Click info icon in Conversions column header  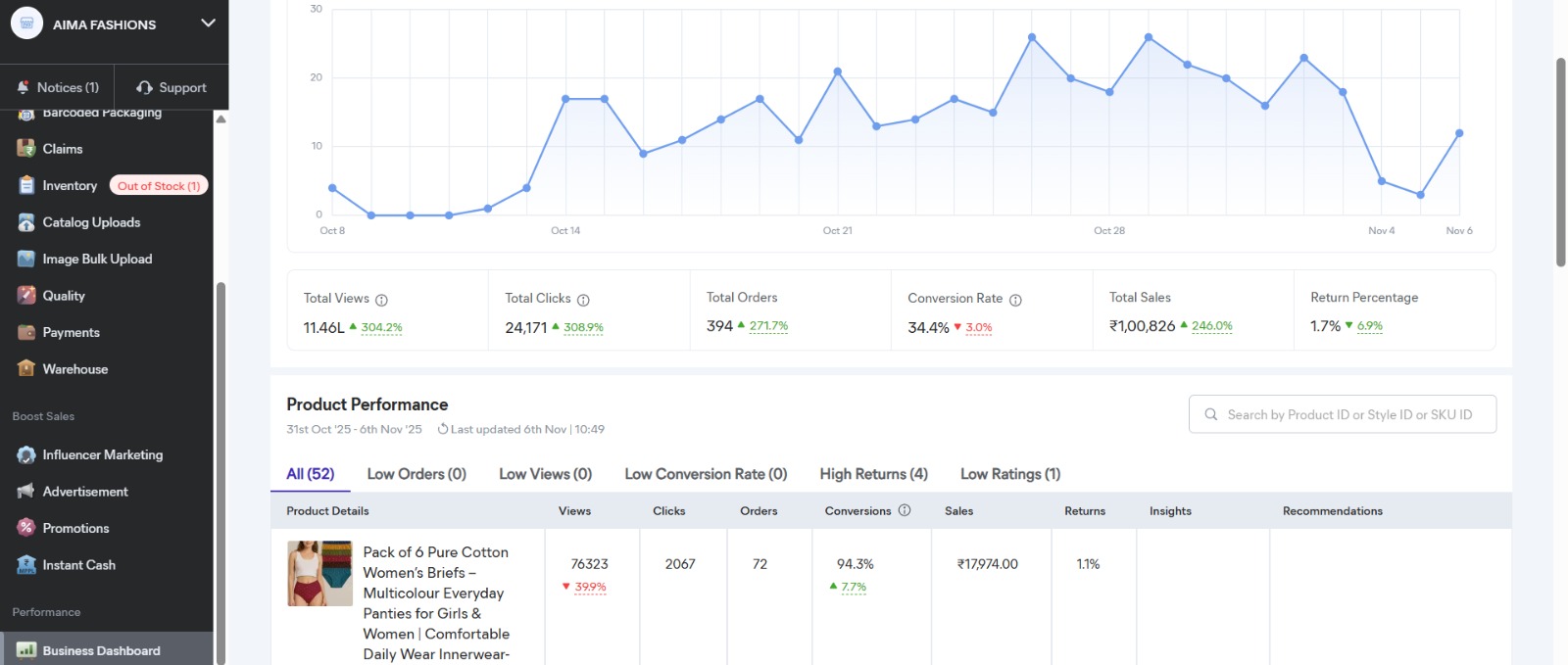pyautogui.click(x=905, y=510)
